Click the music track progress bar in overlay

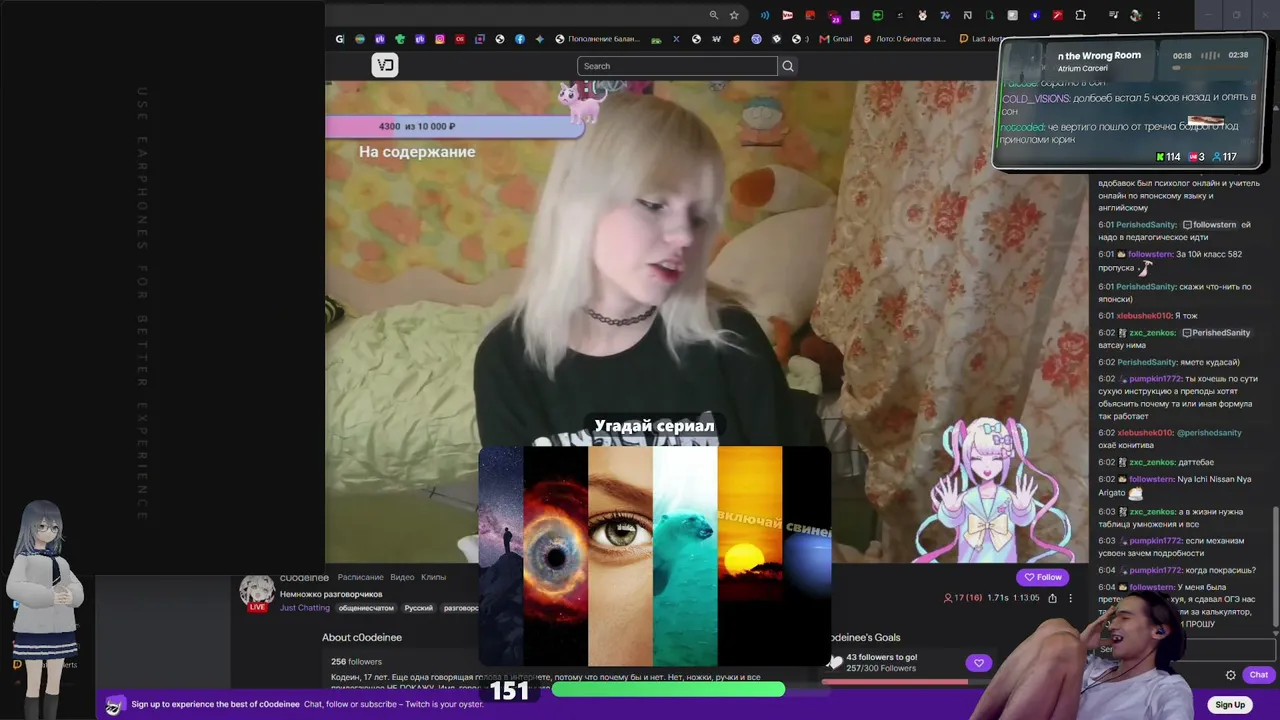(1212, 68)
